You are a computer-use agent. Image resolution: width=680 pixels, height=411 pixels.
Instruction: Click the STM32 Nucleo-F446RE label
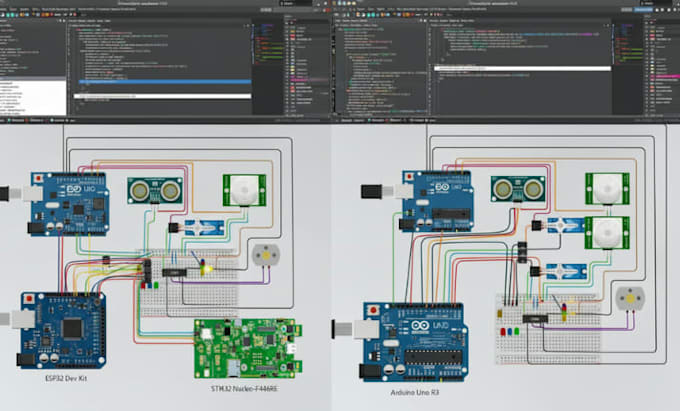click(x=244, y=389)
